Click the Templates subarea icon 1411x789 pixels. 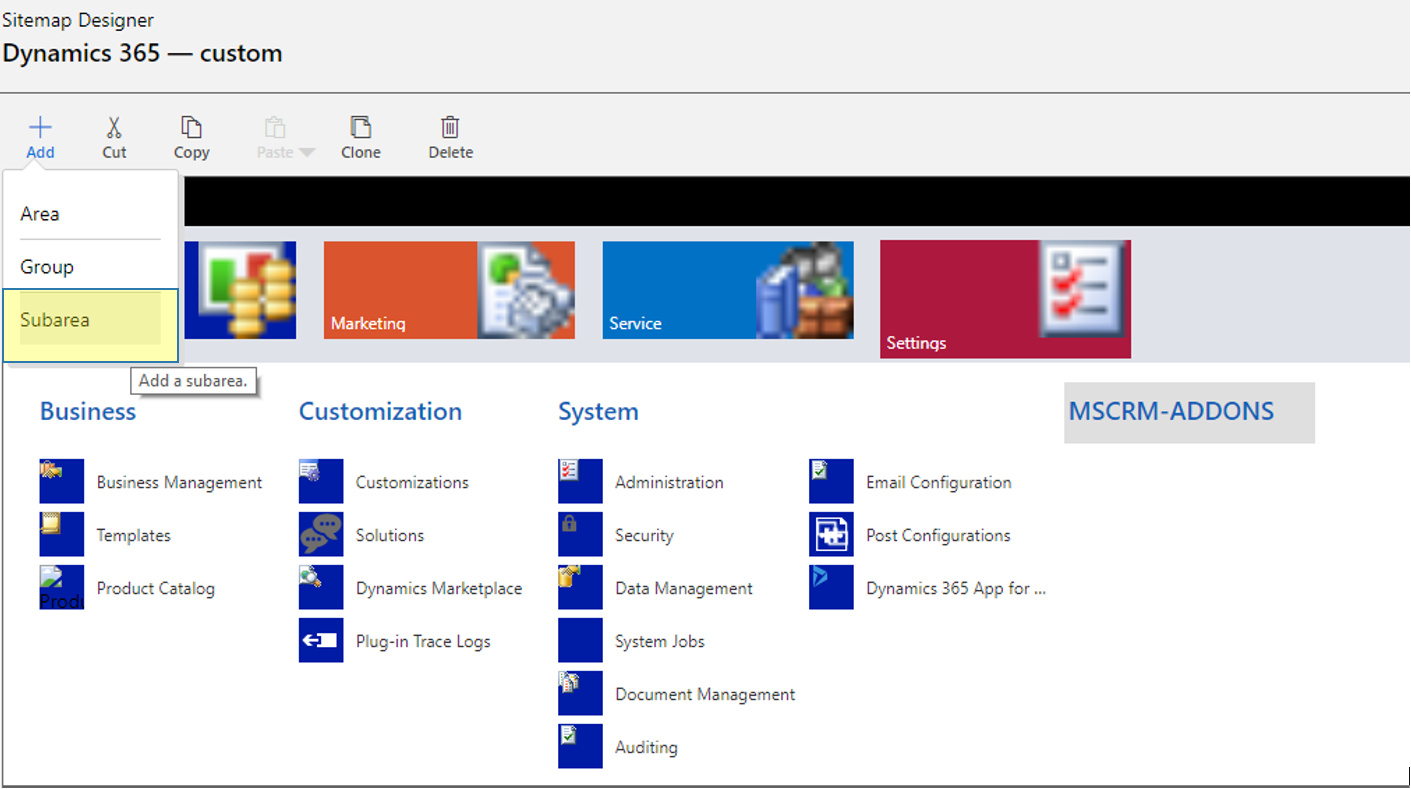[x=62, y=534]
